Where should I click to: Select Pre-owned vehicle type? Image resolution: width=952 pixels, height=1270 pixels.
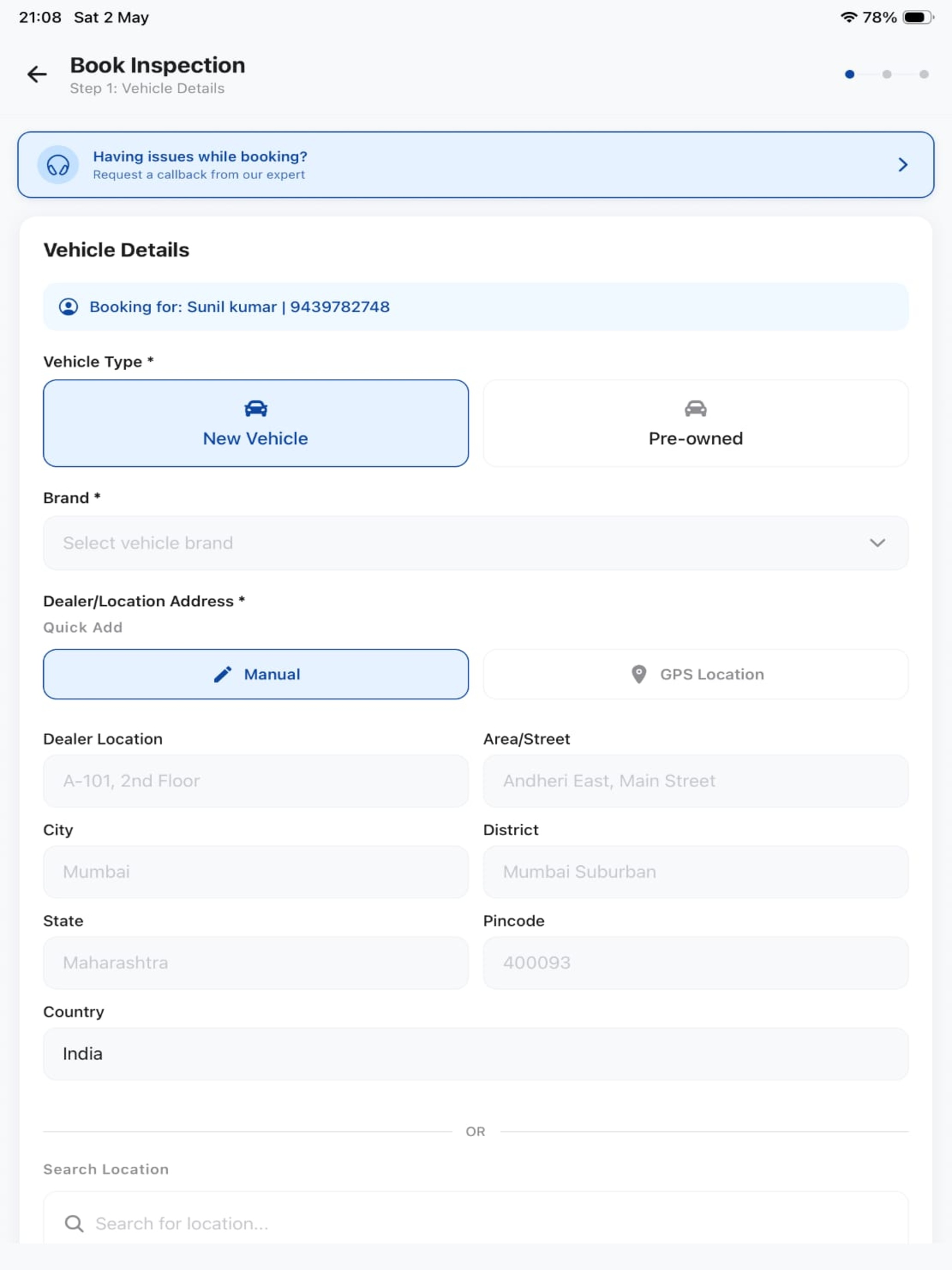click(x=696, y=423)
